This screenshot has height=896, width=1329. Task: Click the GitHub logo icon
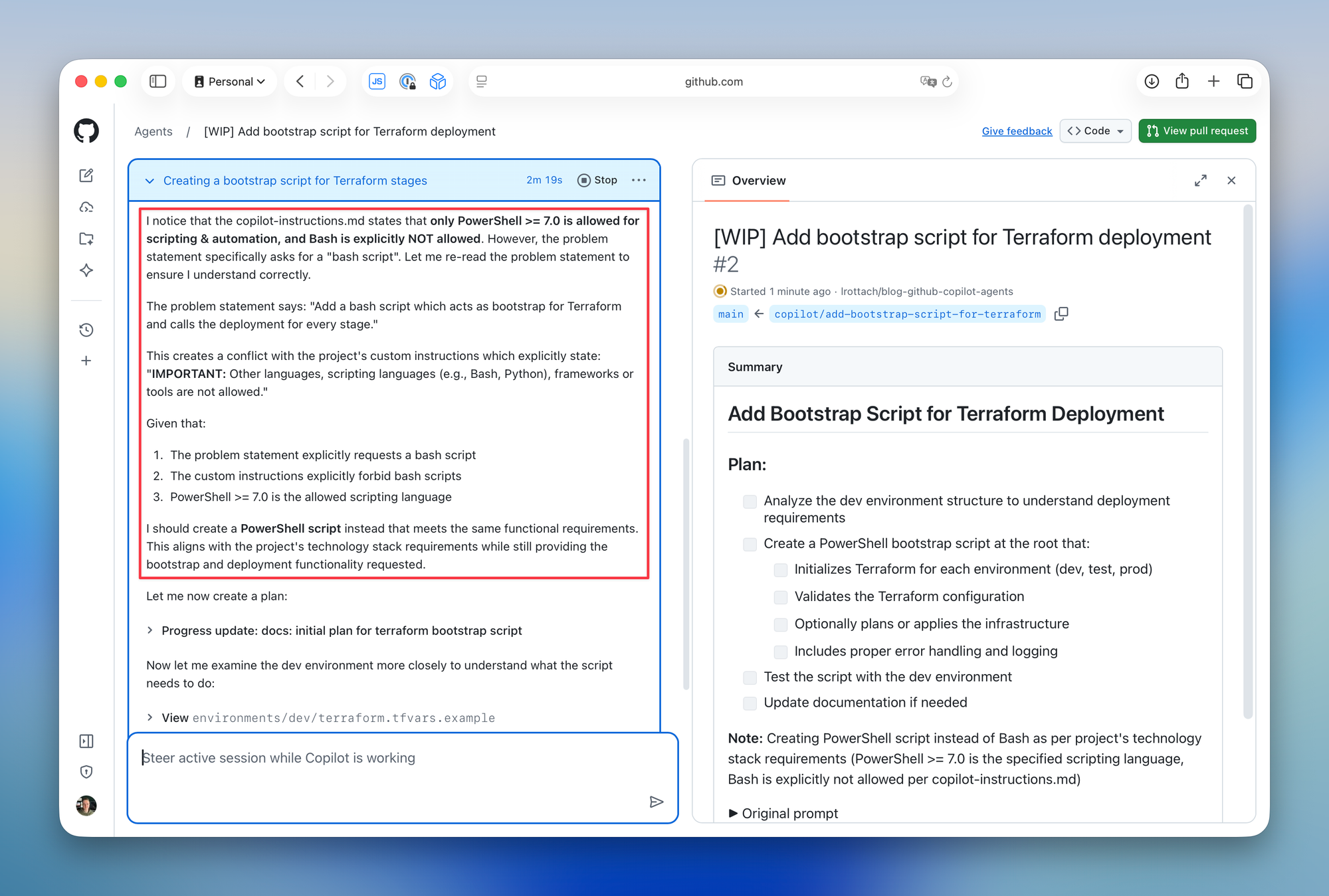click(x=86, y=131)
